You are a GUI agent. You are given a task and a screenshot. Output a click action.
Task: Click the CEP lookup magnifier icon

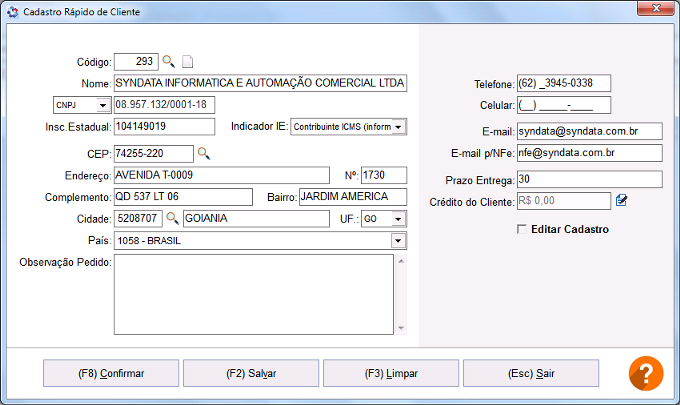click(203, 153)
